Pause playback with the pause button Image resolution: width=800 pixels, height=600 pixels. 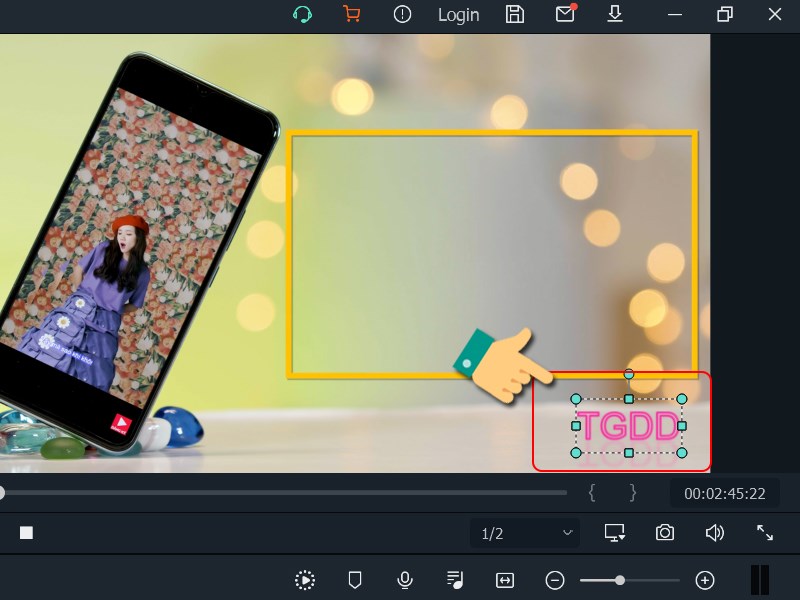[760, 580]
